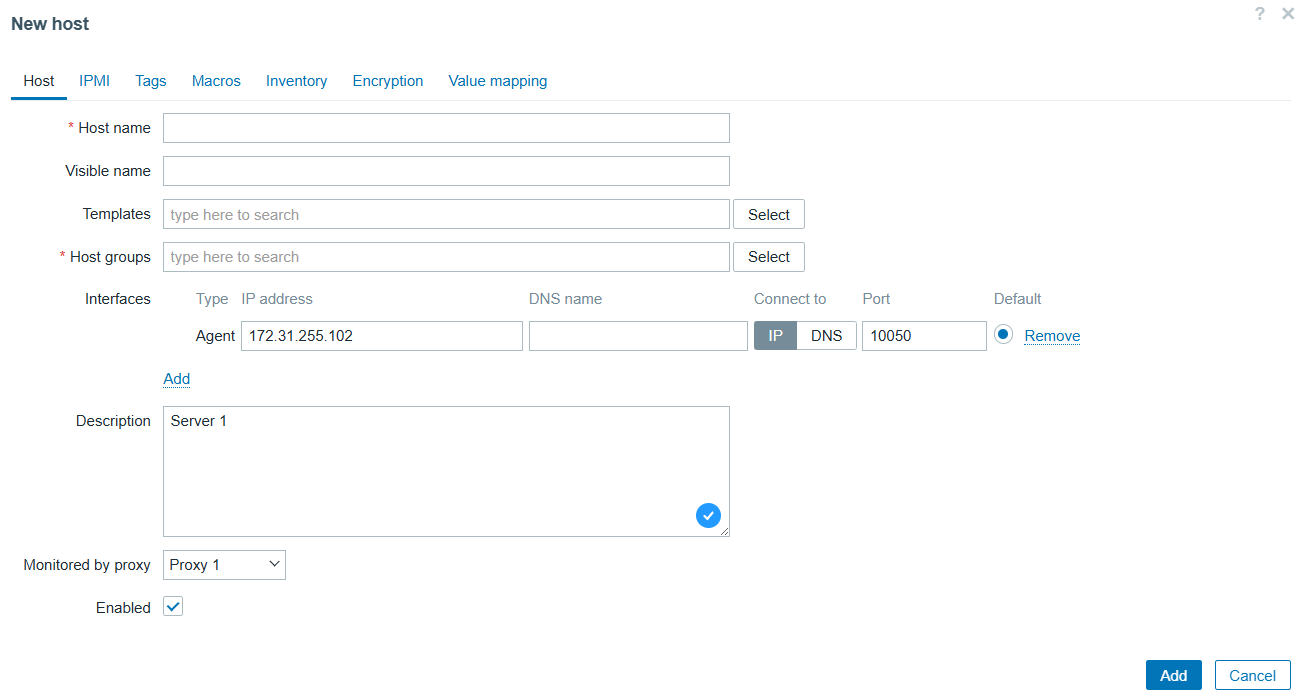The width and height of the screenshot is (1302, 700).
Task: Switch Connect to option to DNS
Action: pos(826,336)
